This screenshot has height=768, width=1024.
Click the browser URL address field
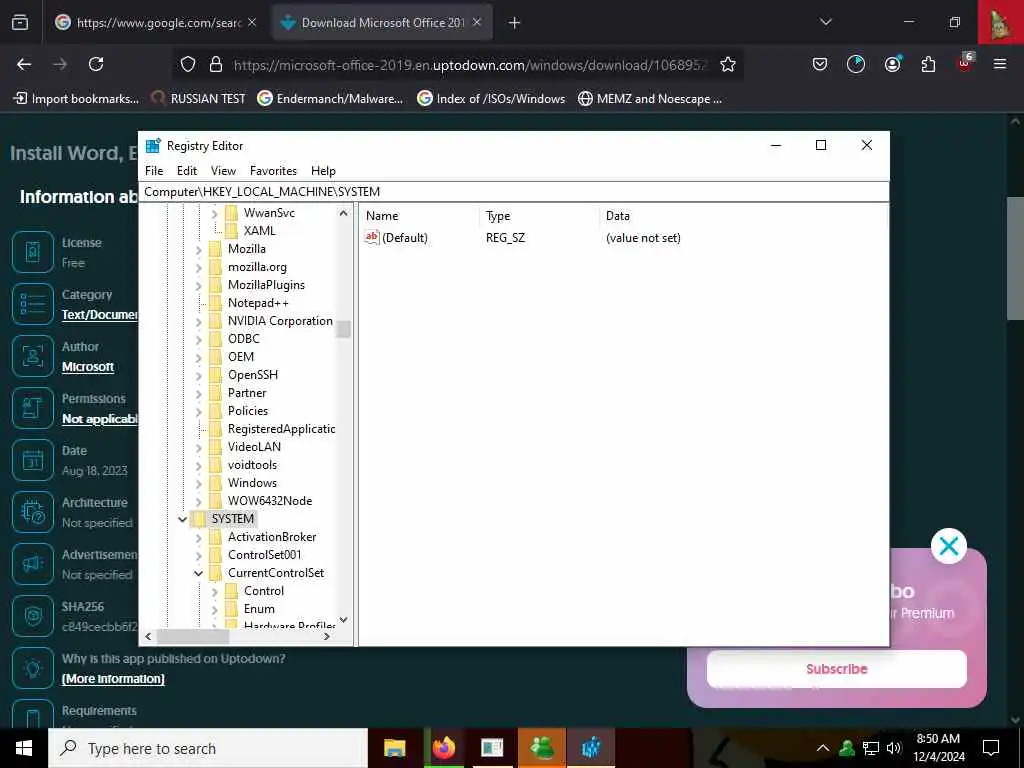tap(470, 65)
